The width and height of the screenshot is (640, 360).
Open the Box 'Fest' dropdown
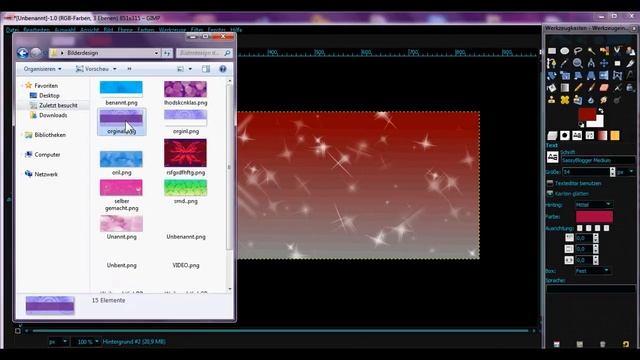tap(593, 271)
